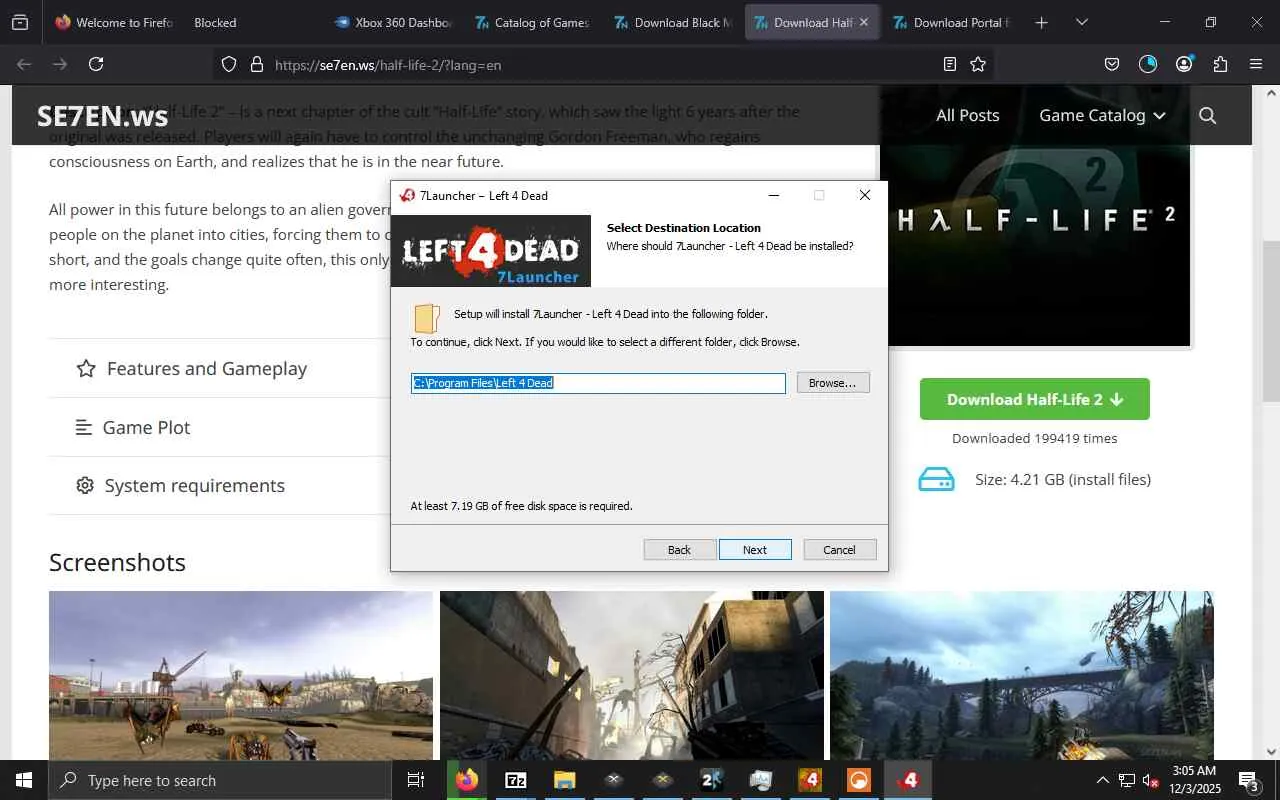Open 7-Zip from the taskbar
Image resolution: width=1280 pixels, height=800 pixels.
(515, 780)
